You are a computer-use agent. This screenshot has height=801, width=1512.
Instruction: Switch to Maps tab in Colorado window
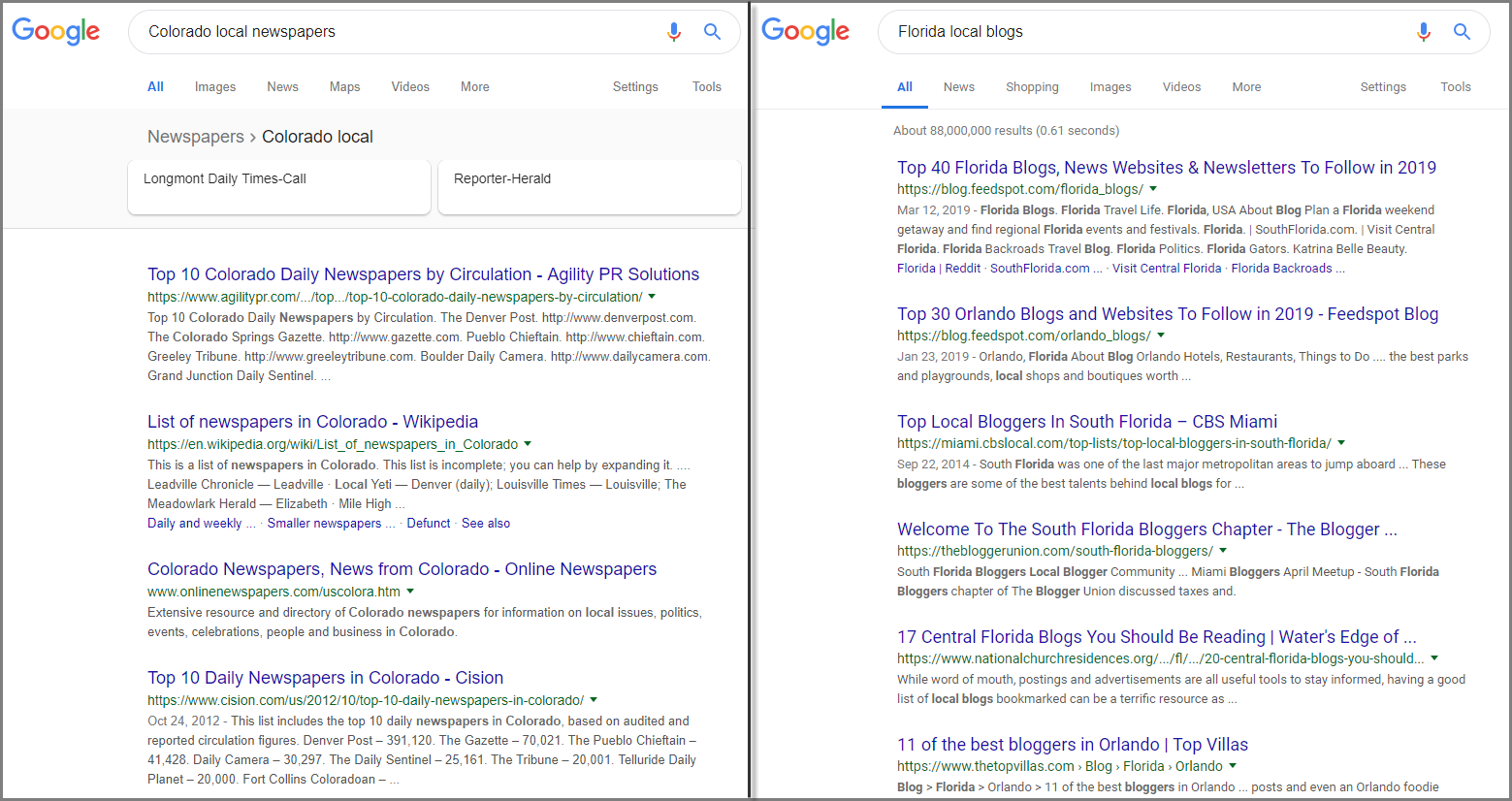click(x=344, y=86)
